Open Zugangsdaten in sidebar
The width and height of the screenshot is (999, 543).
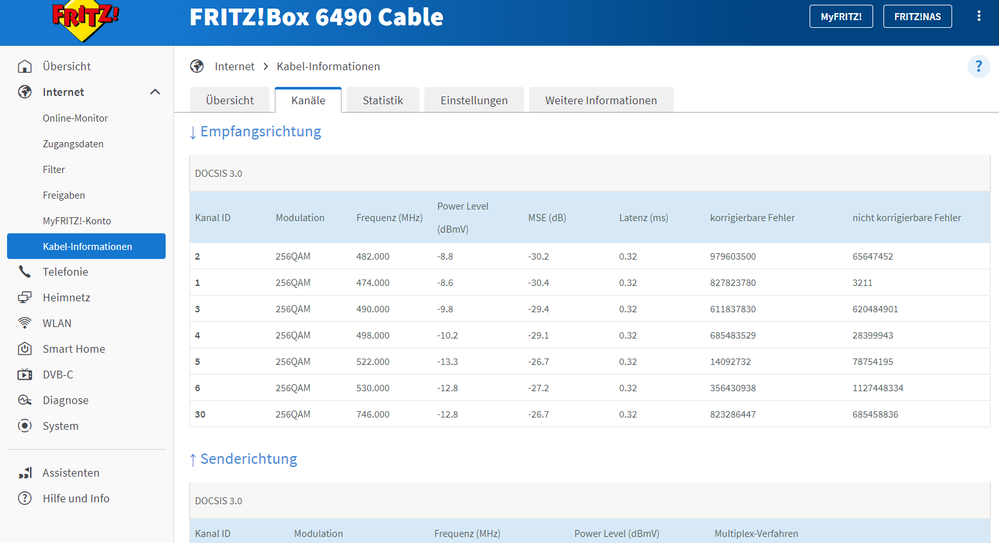click(73, 143)
